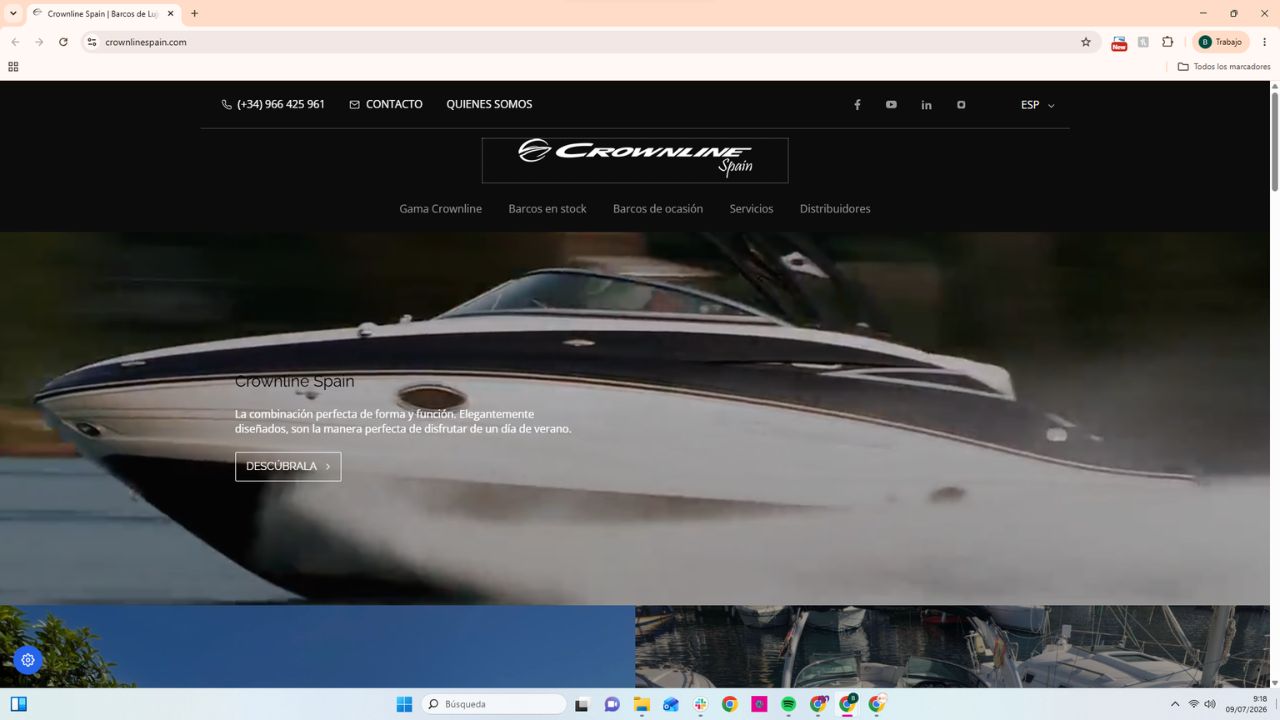Open the Windows Start menu

point(404,704)
